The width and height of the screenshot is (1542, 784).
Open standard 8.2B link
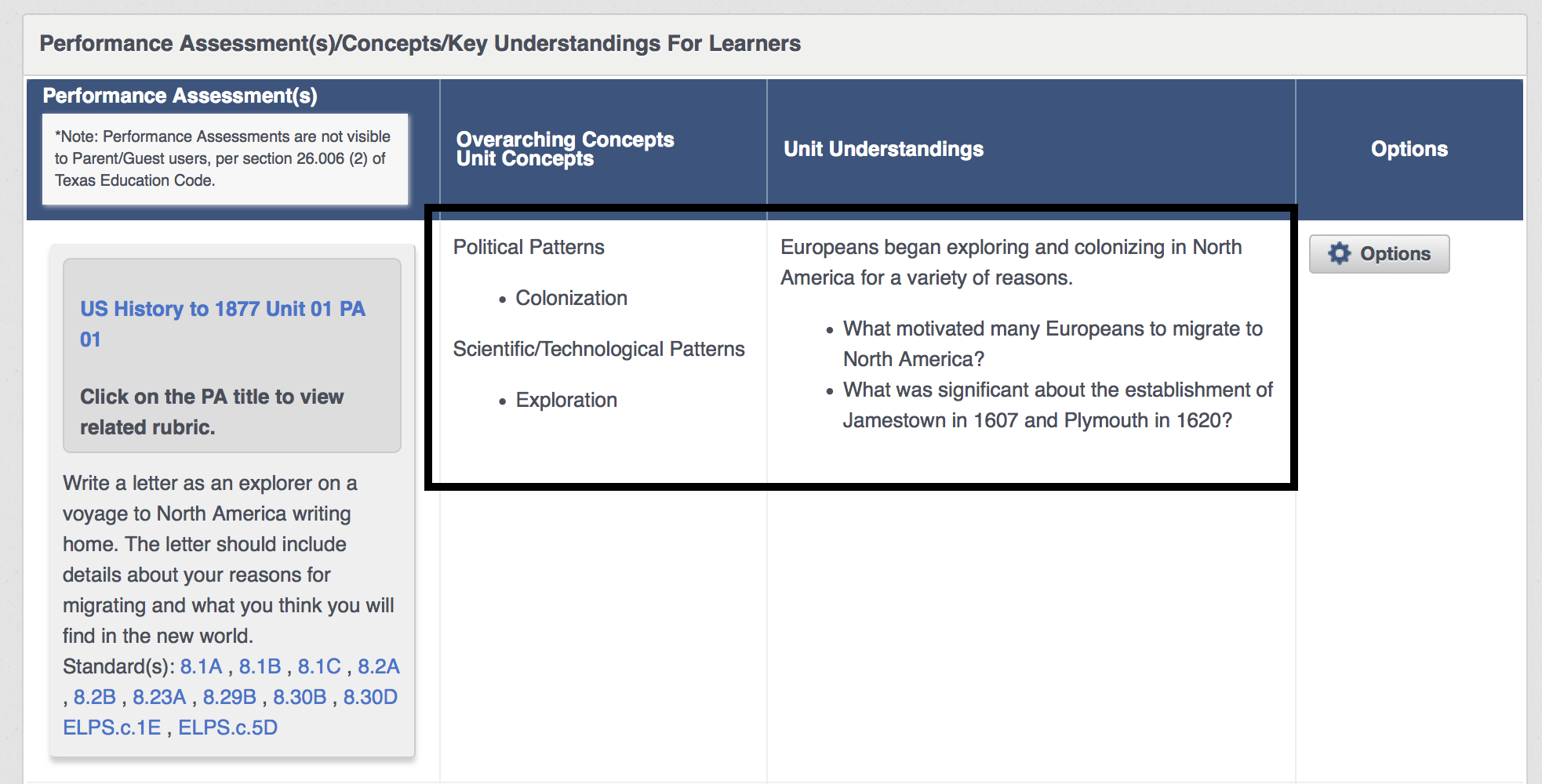(x=95, y=697)
